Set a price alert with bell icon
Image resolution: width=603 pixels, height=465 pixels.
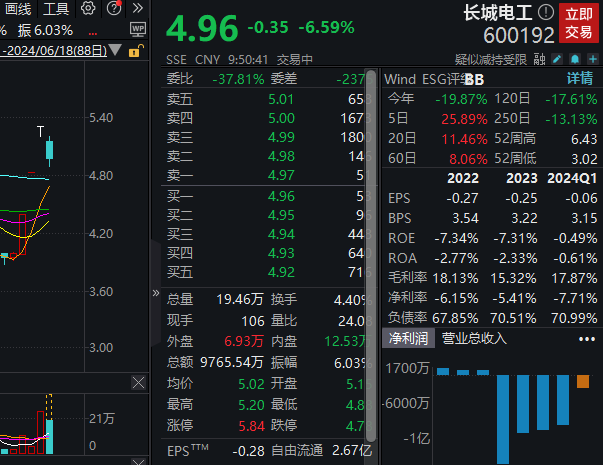(x=575, y=59)
